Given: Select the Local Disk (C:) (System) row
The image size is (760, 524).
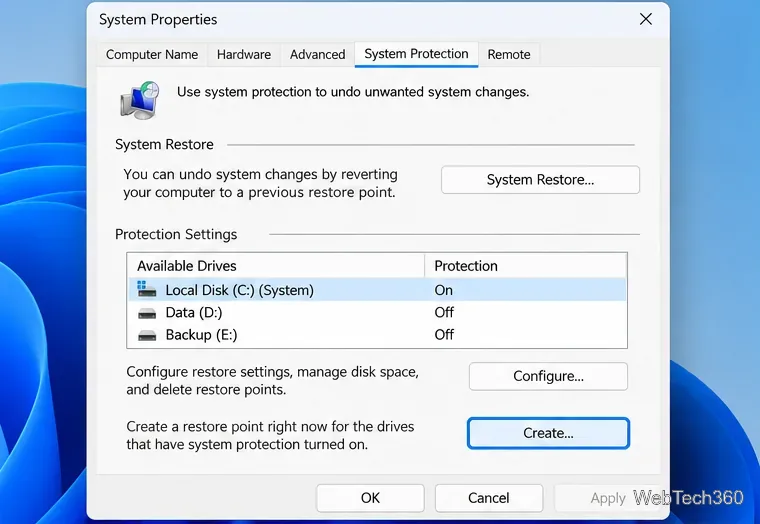Looking at the screenshot, I should pyautogui.click(x=377, y=289).
